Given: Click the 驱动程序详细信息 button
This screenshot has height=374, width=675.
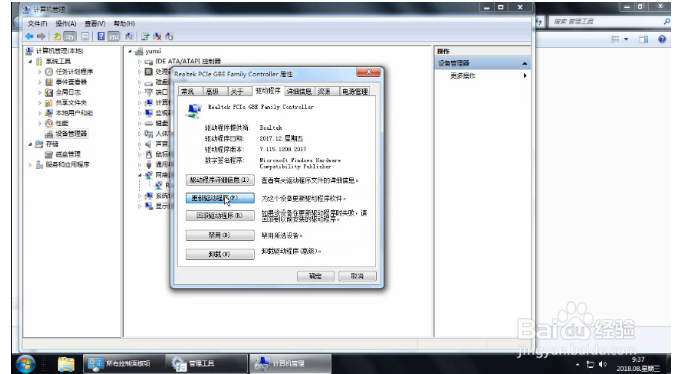Looking at the screenshot, I should tap(220, 180).
